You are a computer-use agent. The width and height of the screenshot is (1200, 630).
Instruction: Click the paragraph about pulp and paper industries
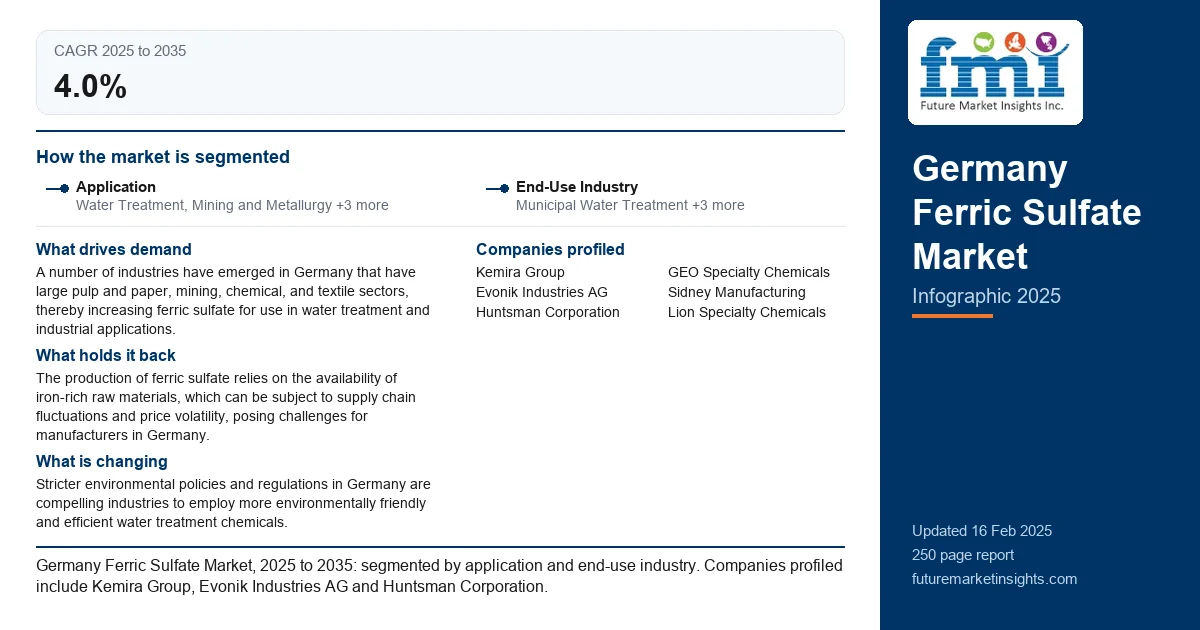pyautogui.click(x=233, y=301)
